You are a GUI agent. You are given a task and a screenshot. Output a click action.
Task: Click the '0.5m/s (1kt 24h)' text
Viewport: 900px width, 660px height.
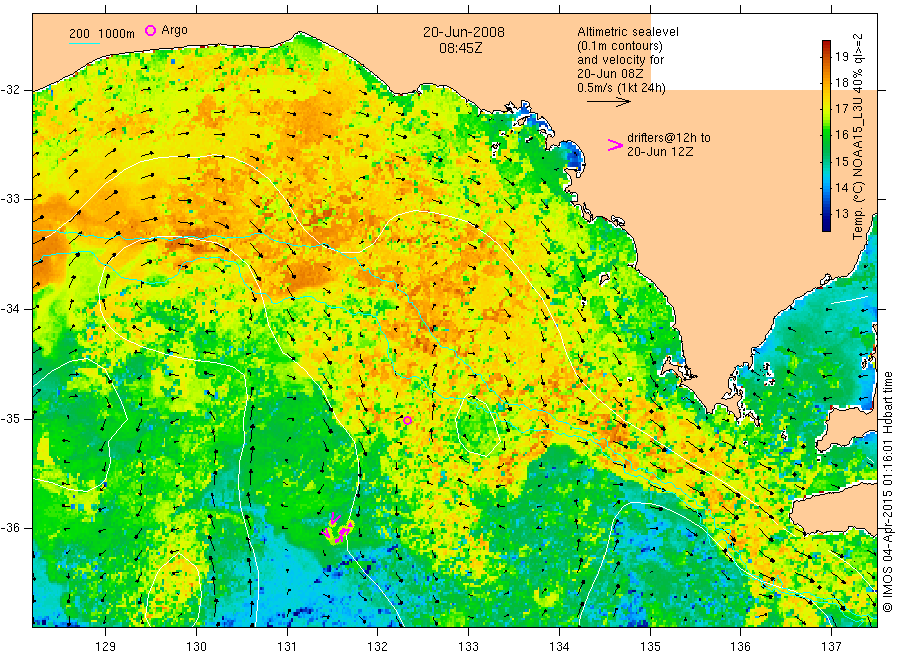coord(621,88)
